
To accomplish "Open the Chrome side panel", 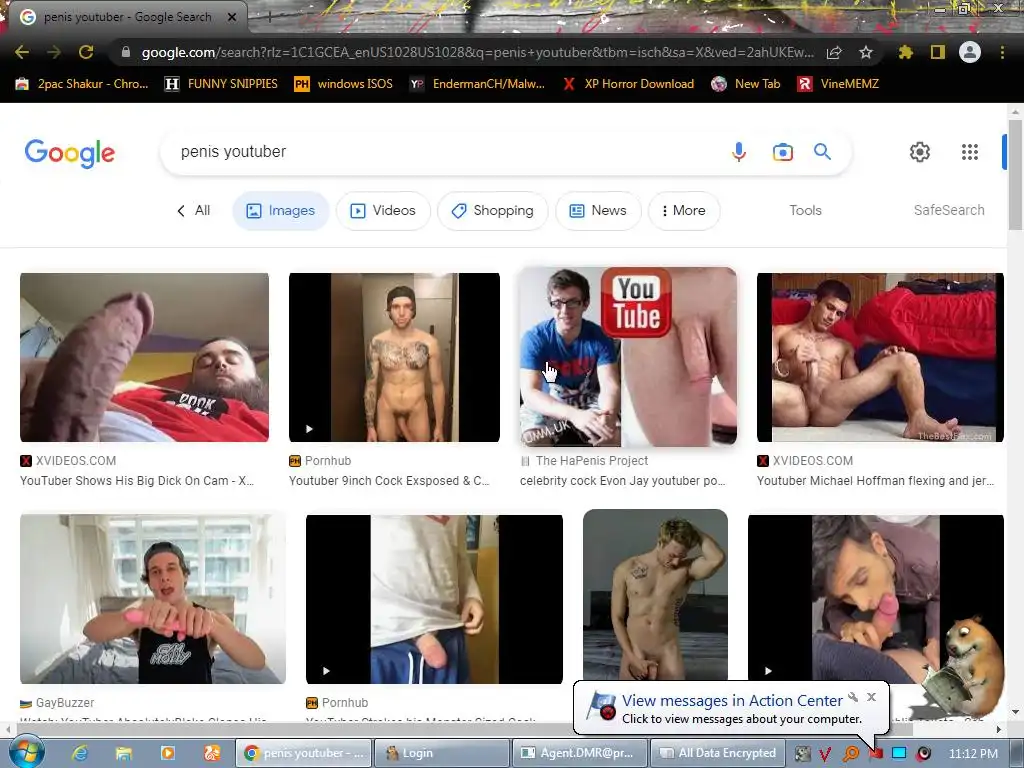I will coord(938,52).
